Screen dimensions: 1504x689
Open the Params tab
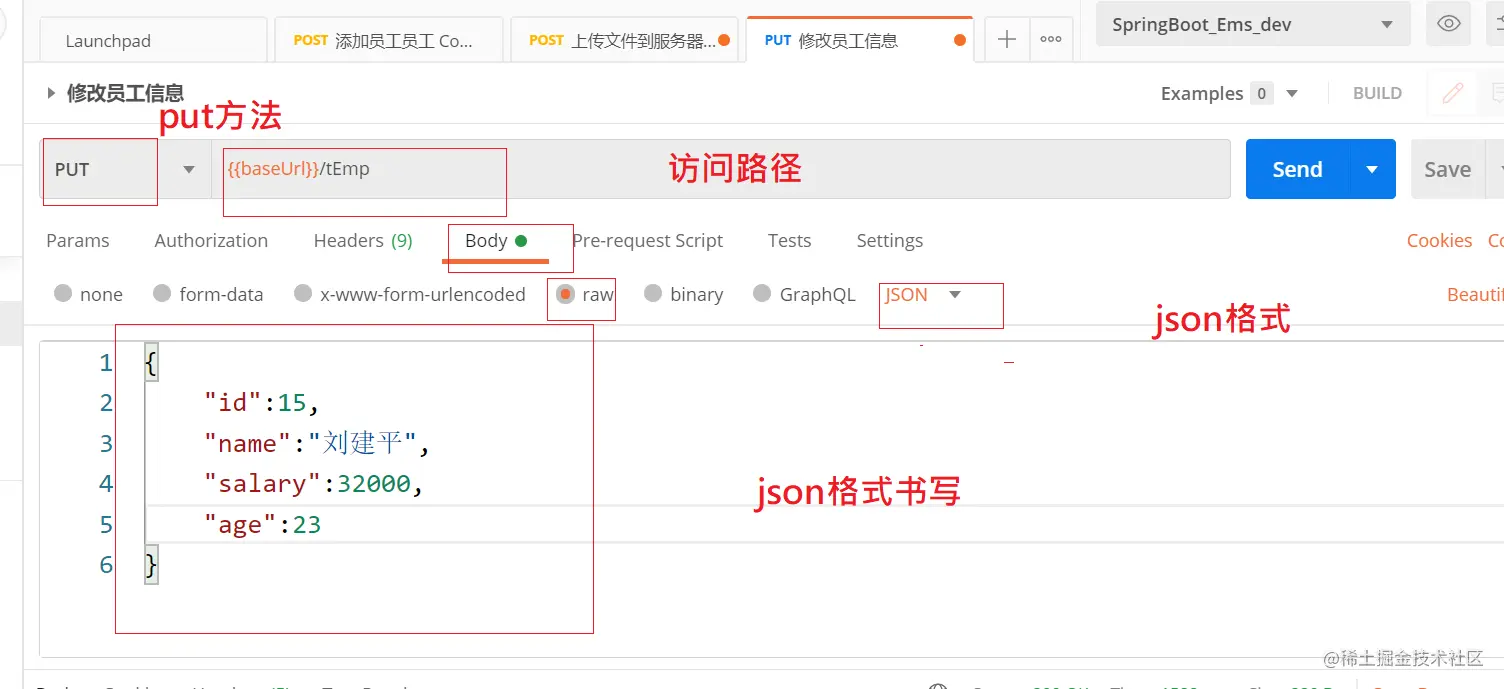[x=78, y=240]
